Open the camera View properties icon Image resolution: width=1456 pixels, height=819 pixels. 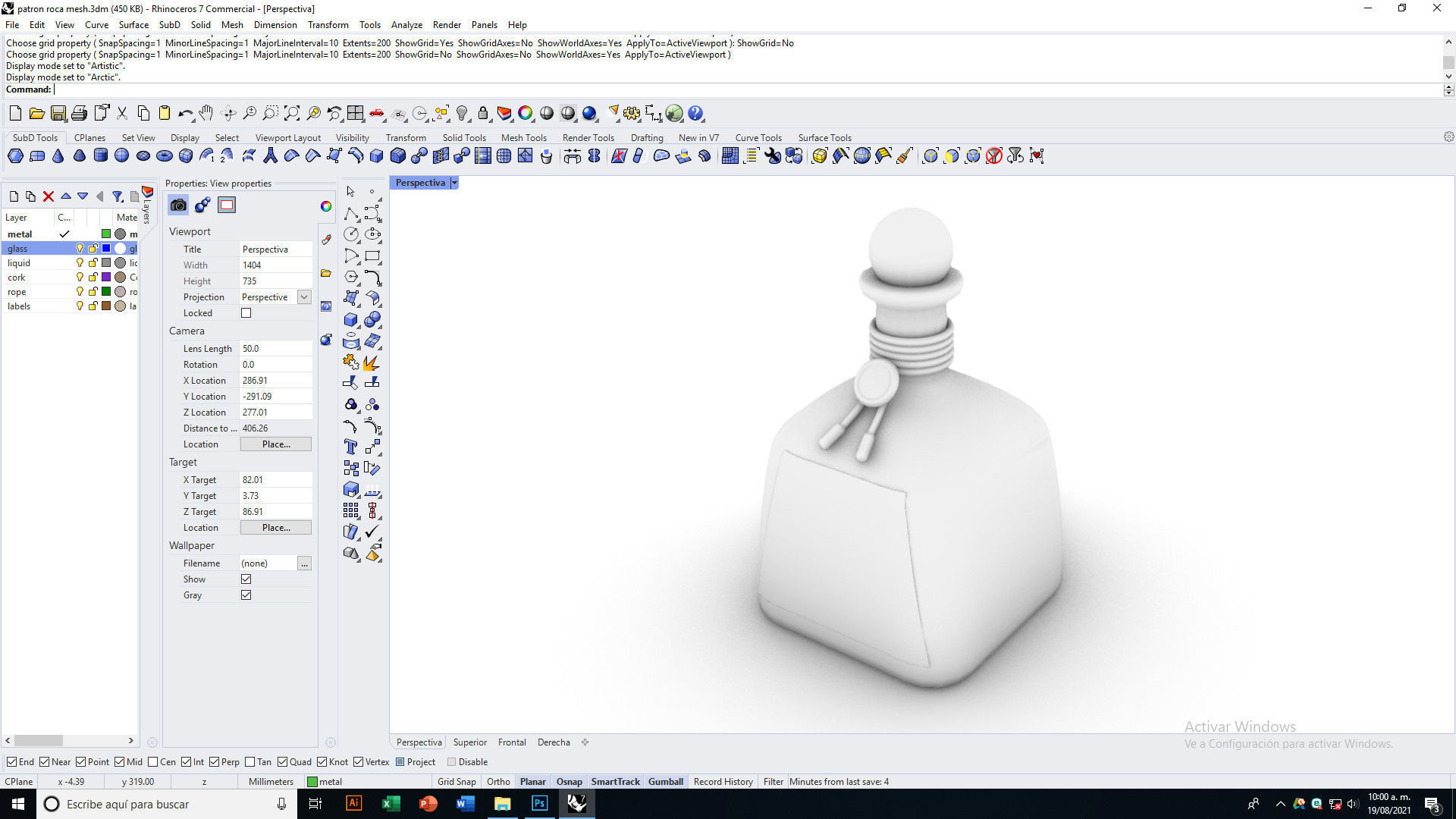click(178, 205)
